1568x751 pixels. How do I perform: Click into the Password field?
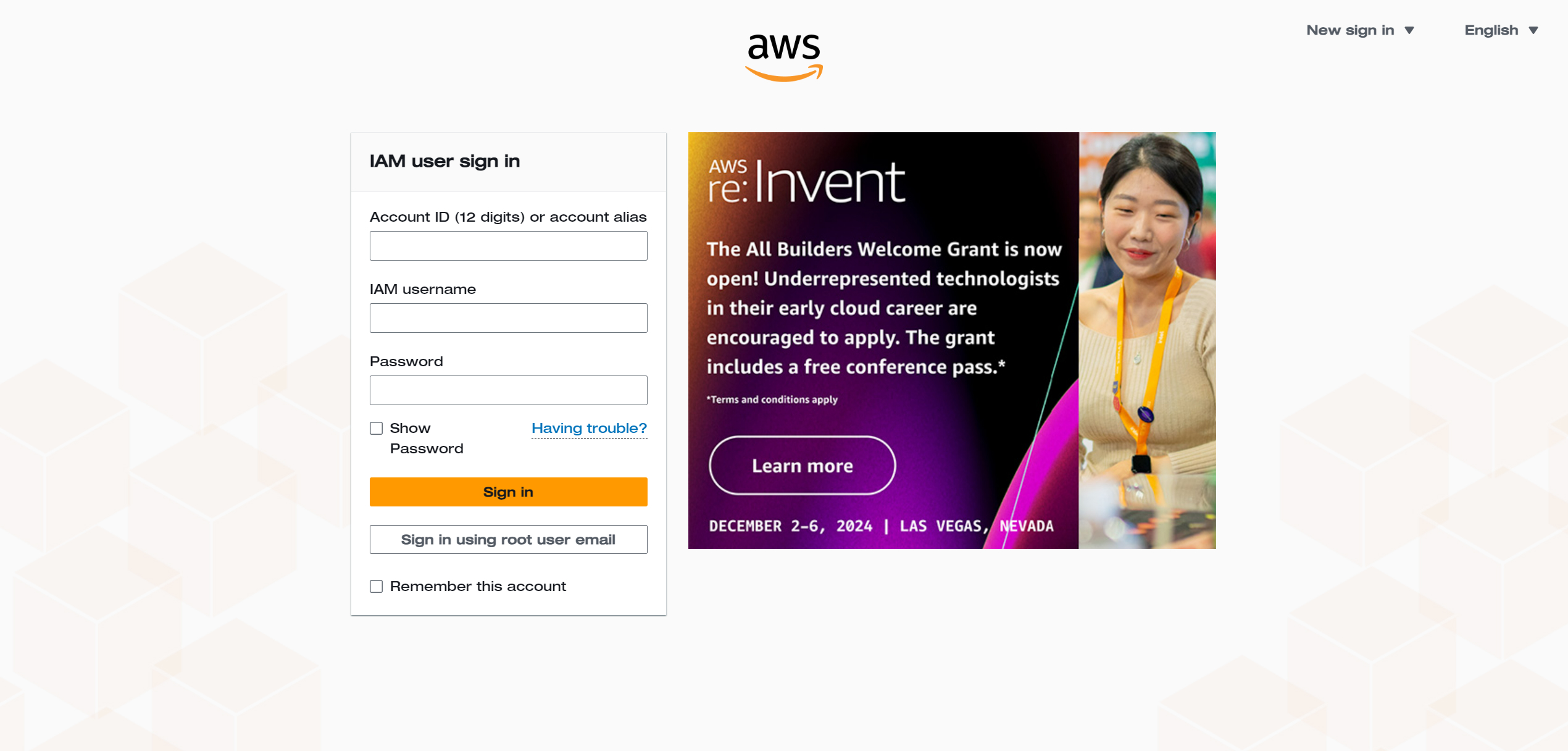[509, 390]
